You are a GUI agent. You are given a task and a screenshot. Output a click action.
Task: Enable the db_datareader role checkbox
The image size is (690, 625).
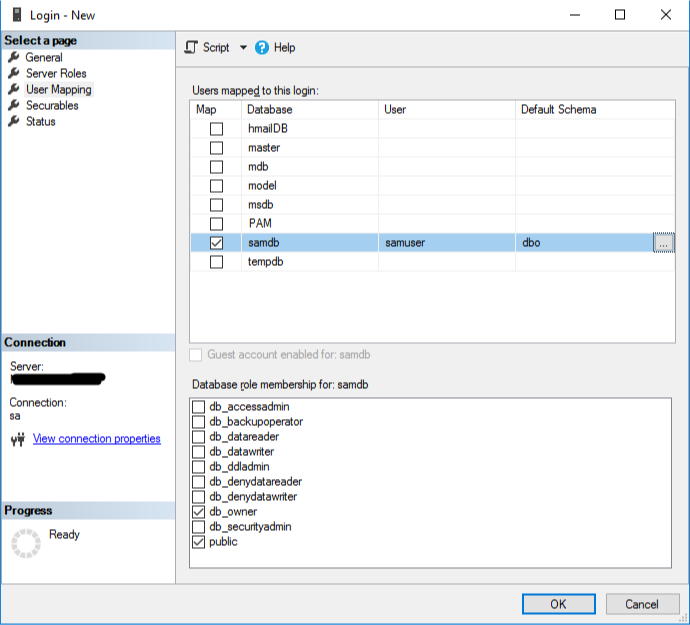coord(198,437)
